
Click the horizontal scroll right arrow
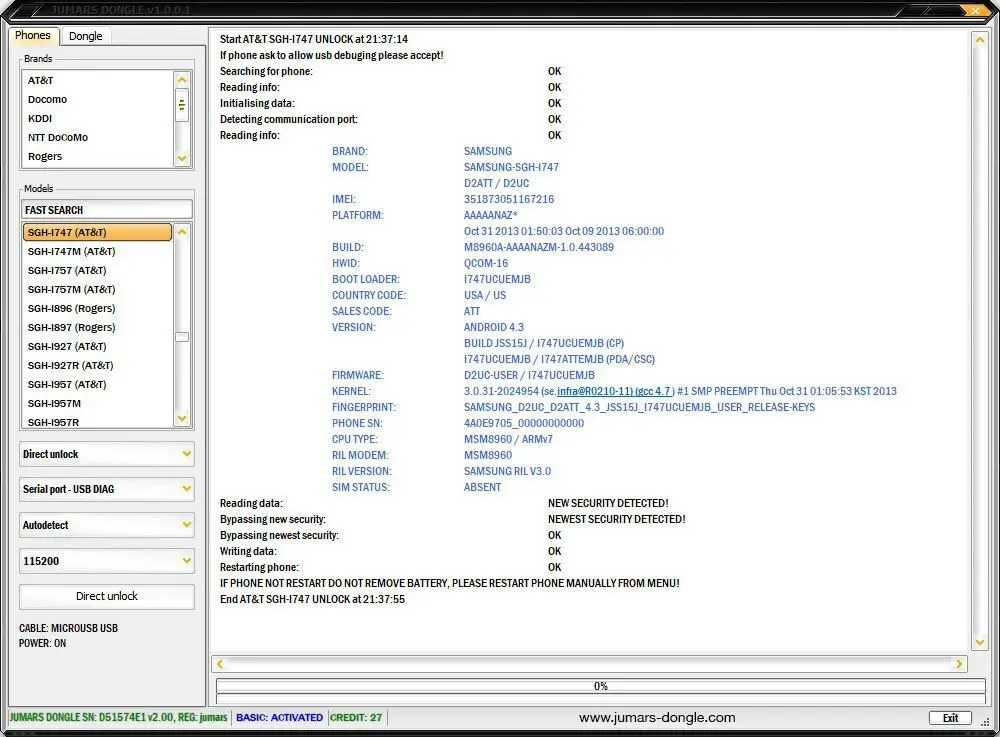[x=959, y=664]
